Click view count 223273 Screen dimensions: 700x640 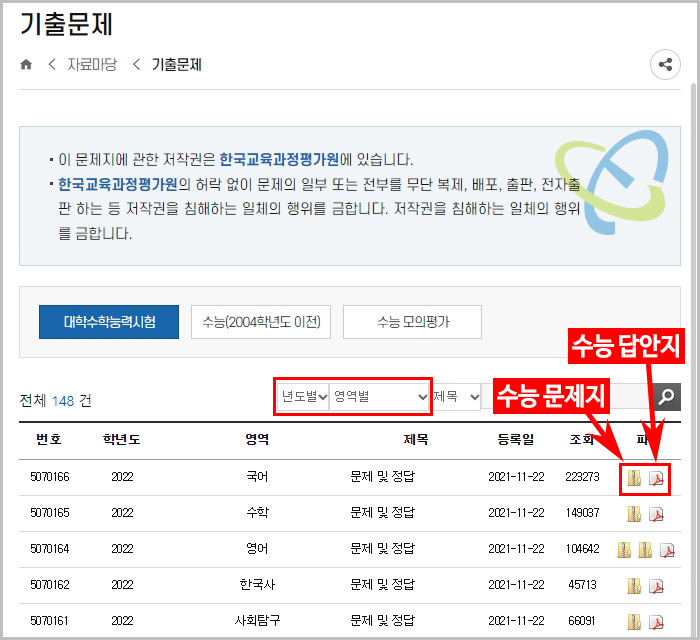pos(582,477)
